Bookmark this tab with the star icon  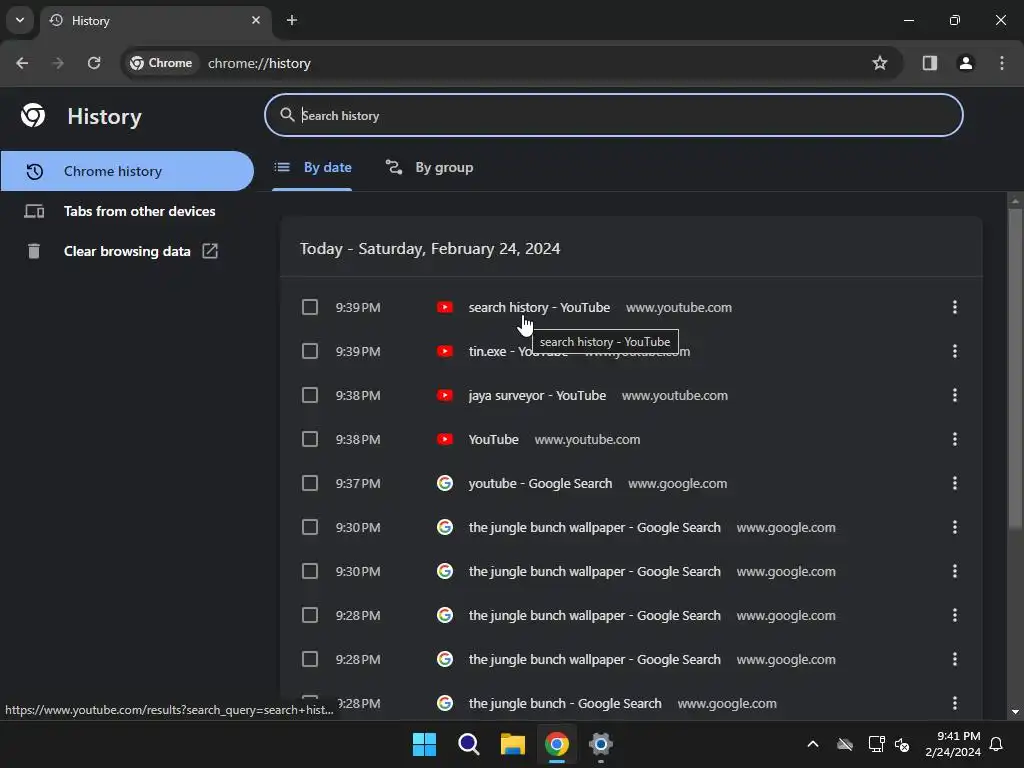click(x=880, y=63)
